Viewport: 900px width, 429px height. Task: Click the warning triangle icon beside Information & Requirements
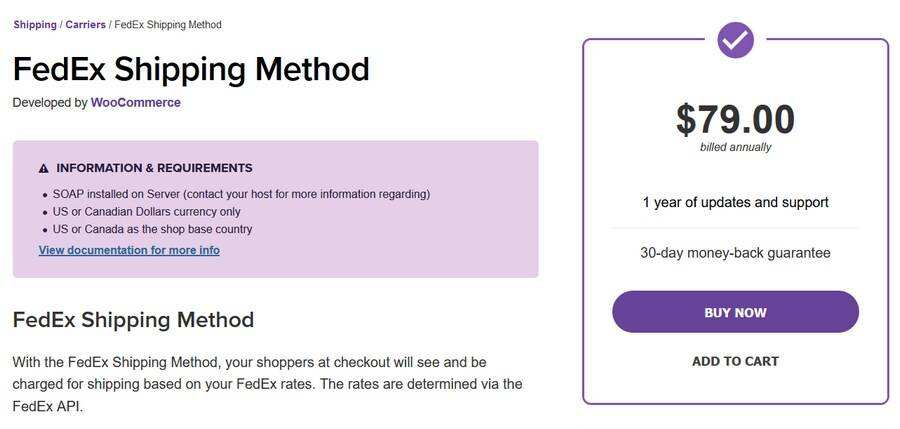(x=44, y=169)
